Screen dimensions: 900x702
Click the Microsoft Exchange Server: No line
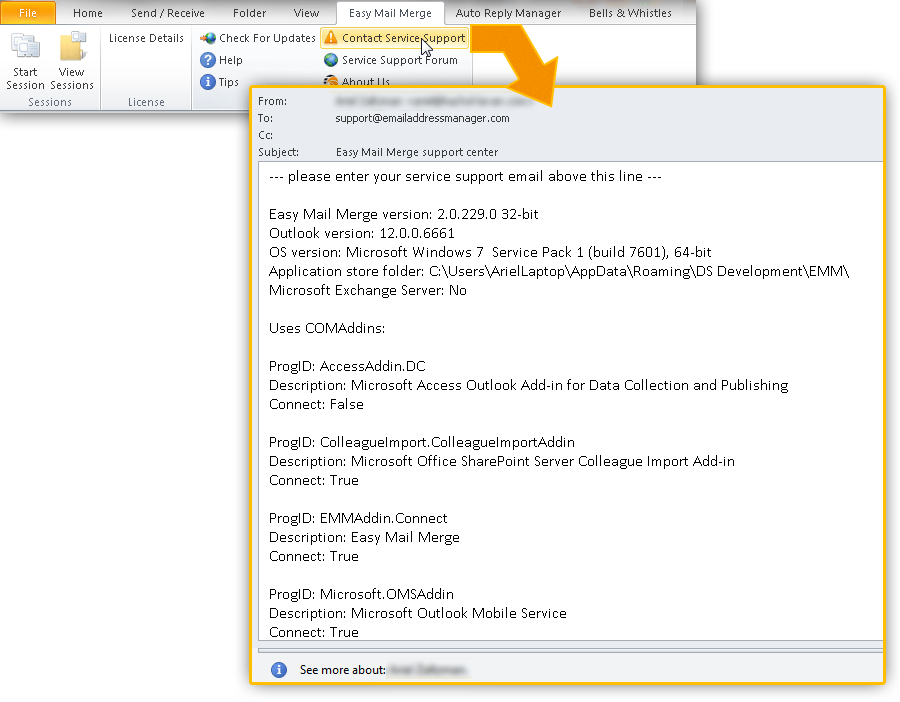point(368,290)
